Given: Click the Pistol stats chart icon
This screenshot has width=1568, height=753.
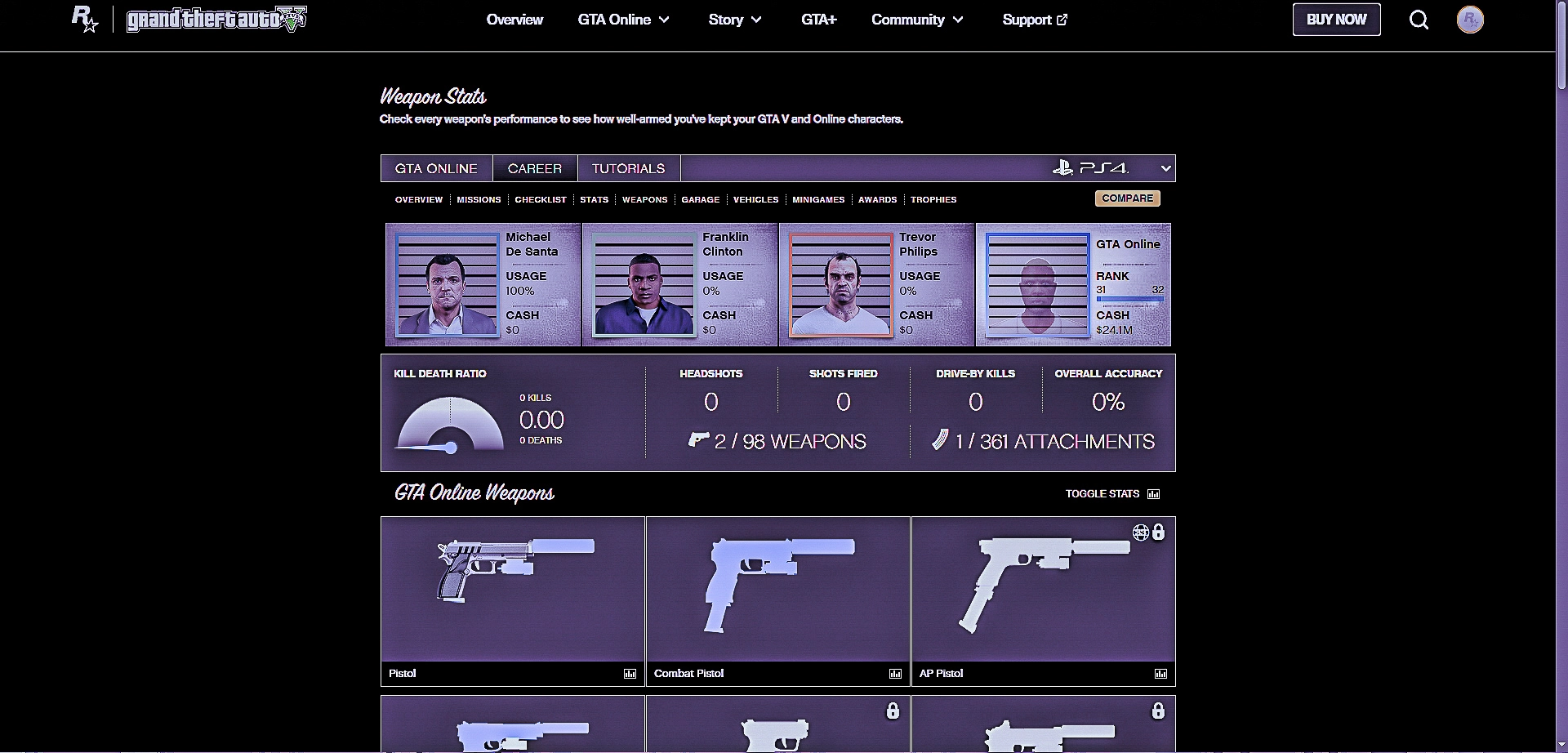Looking at the screenshot, I should click(630, 674).
